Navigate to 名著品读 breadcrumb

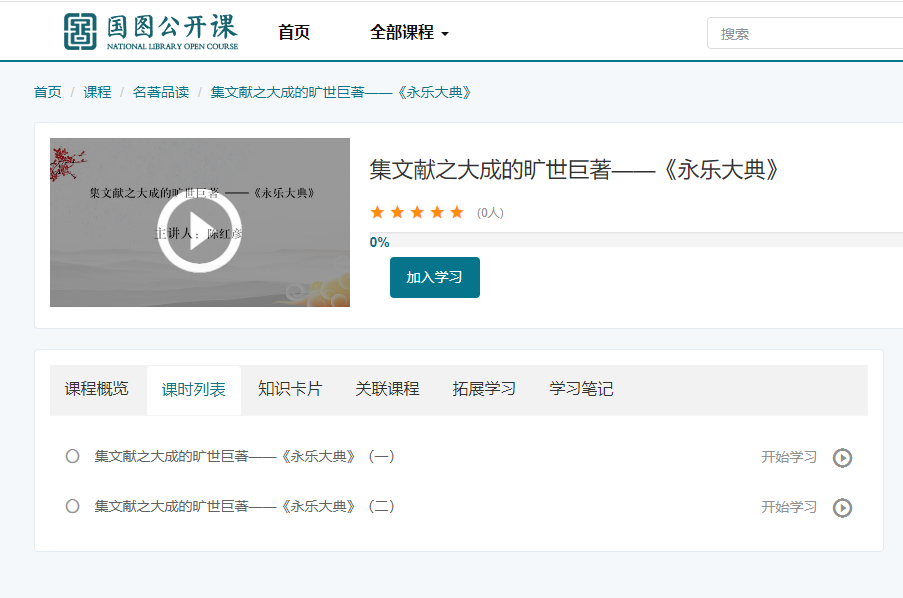click(x=161, y=92)
